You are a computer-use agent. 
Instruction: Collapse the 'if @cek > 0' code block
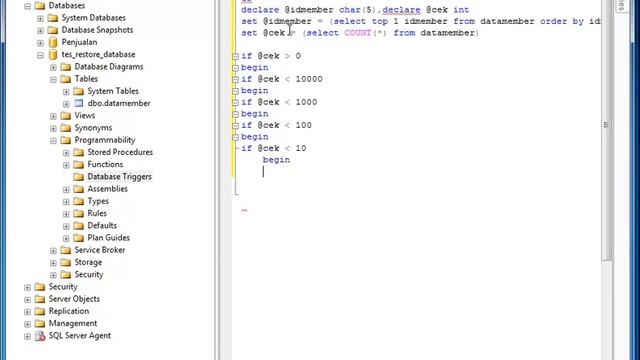pyautogui.click(x=236, y=56)
